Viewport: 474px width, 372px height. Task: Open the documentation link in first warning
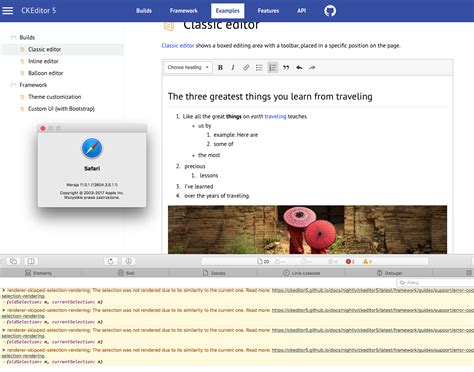point(373,290)
